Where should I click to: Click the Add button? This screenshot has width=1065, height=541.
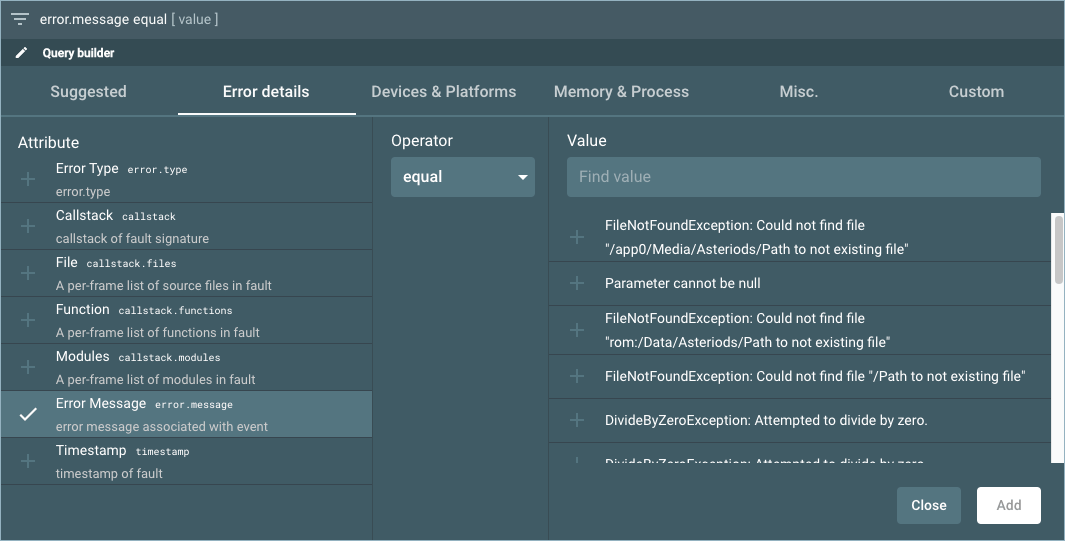pos(1008,505)
